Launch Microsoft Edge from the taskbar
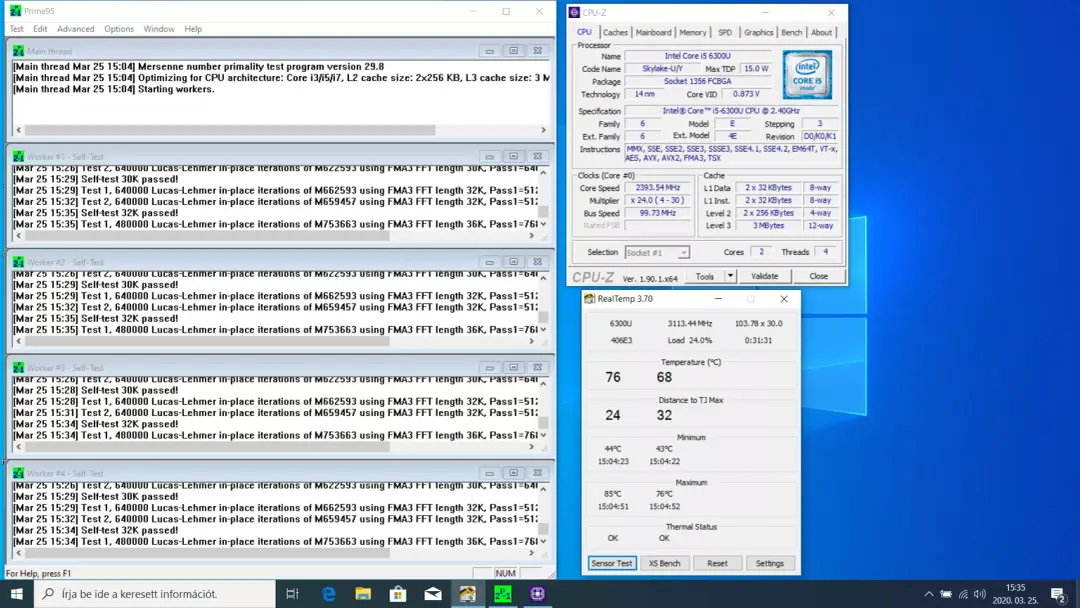The height and width of the screenshot is (608, 1080). tap(329, 594)
